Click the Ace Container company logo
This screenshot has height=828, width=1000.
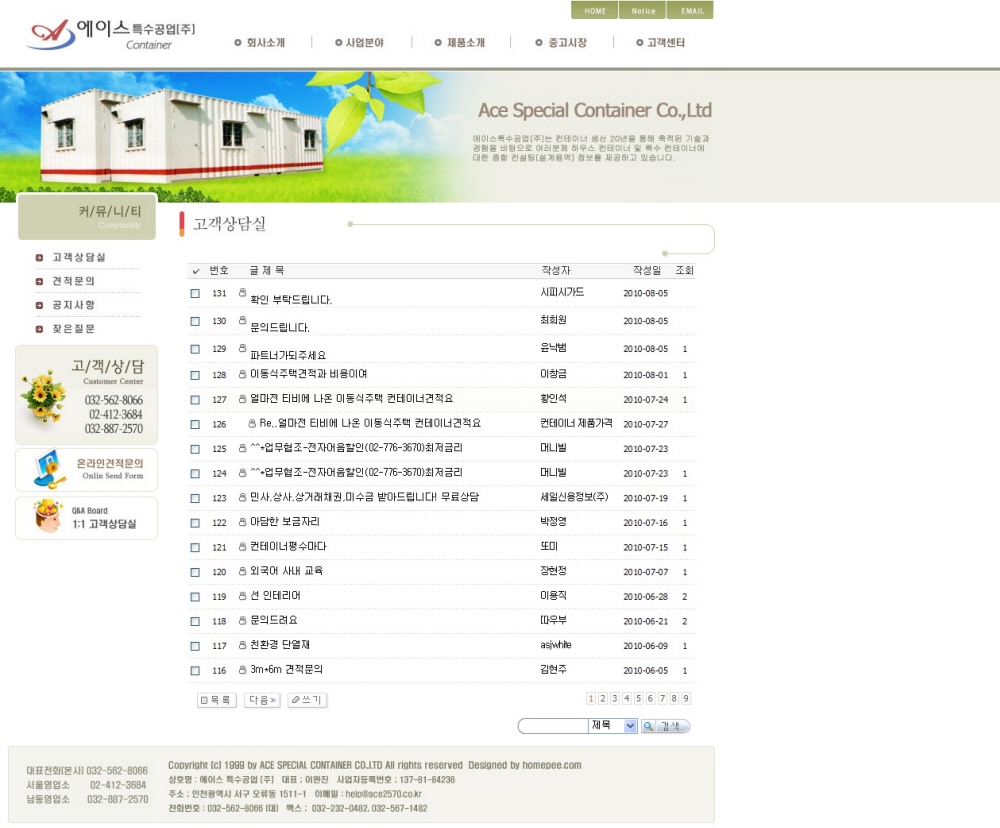coord(111,33)
